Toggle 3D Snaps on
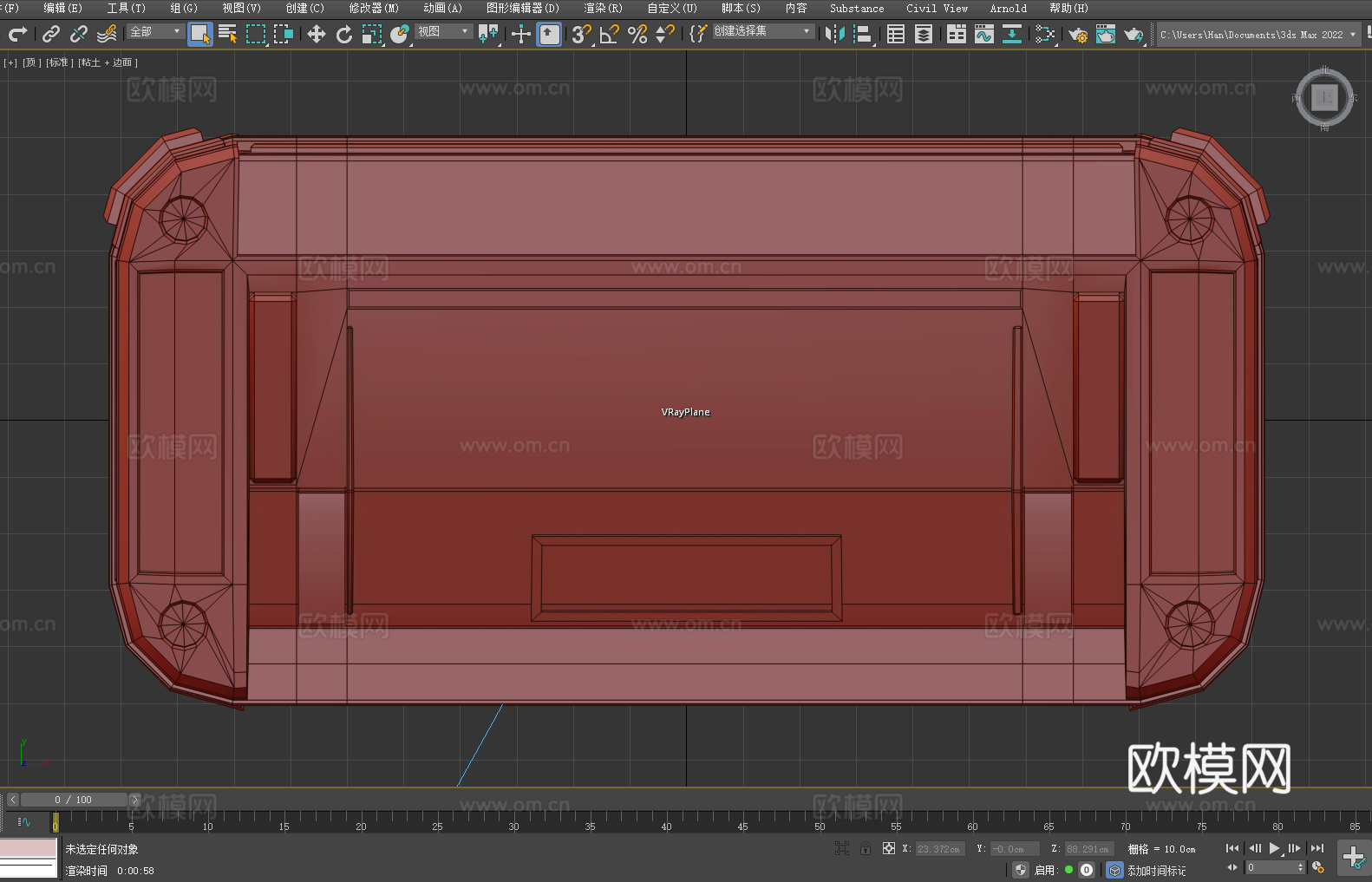1372x882 pixels. pyautogui.click(x=582, y=34)
